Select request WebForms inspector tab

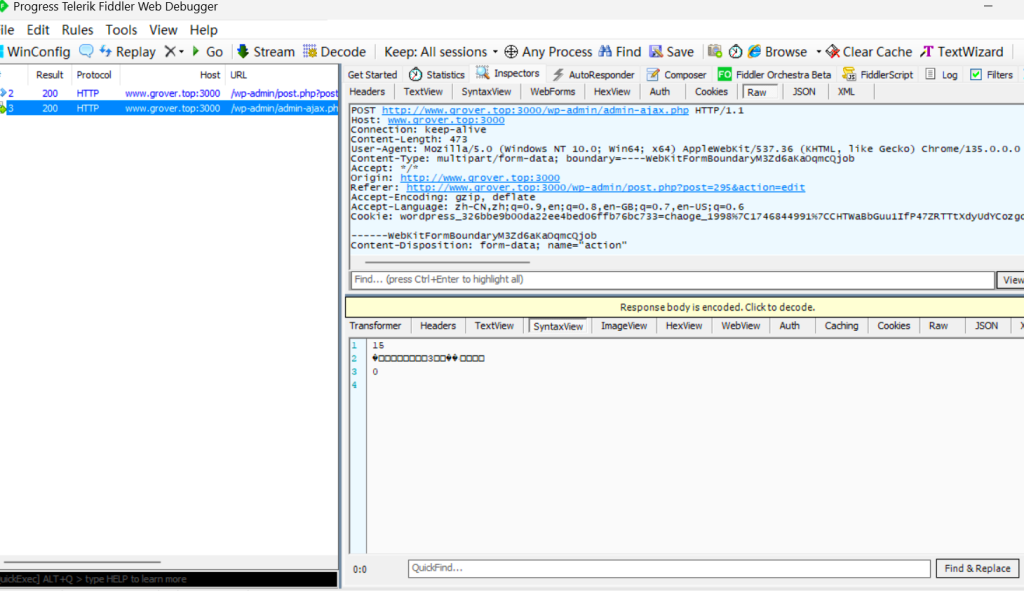point(552,92)
